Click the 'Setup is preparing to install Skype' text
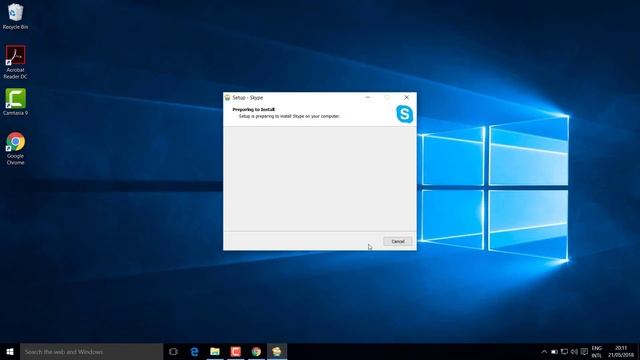This screenshot has height=360, width=640. [x=289, y=116]
